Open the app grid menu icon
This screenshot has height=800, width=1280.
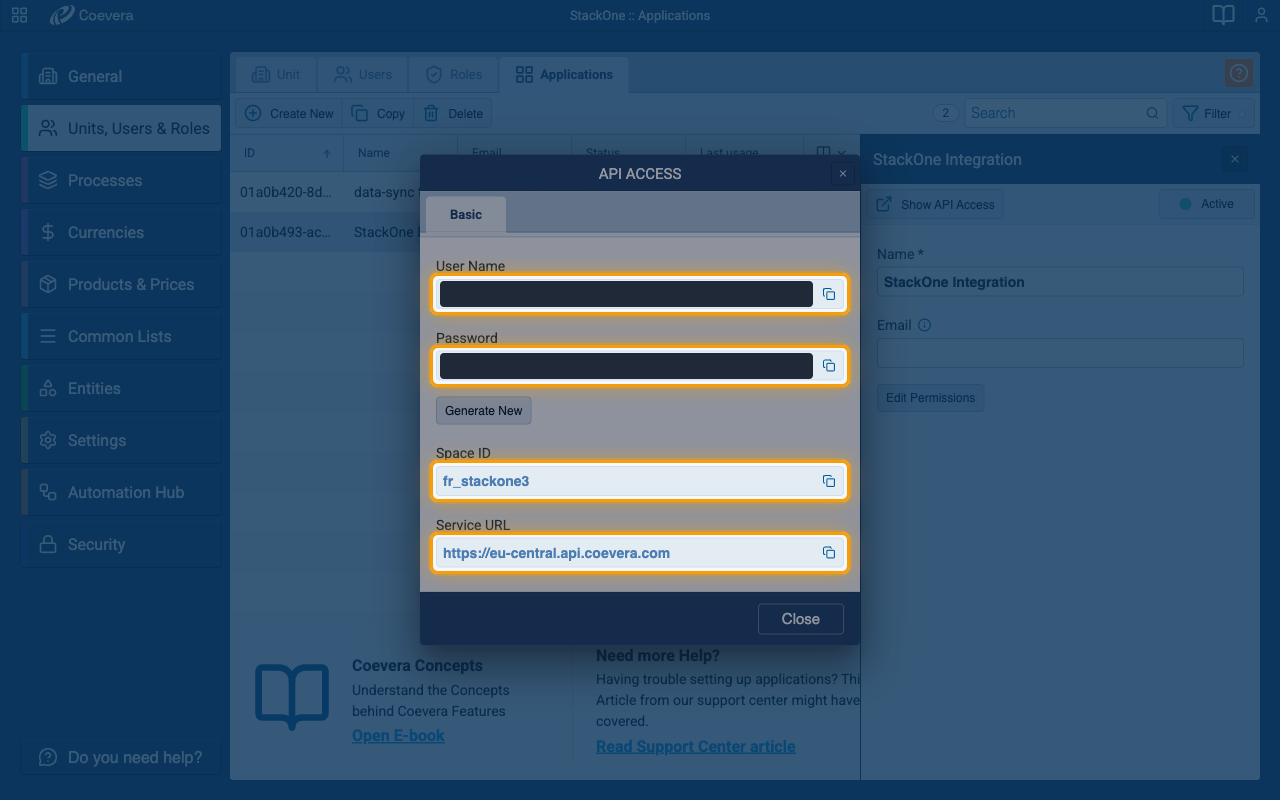(x=19, y=15)
